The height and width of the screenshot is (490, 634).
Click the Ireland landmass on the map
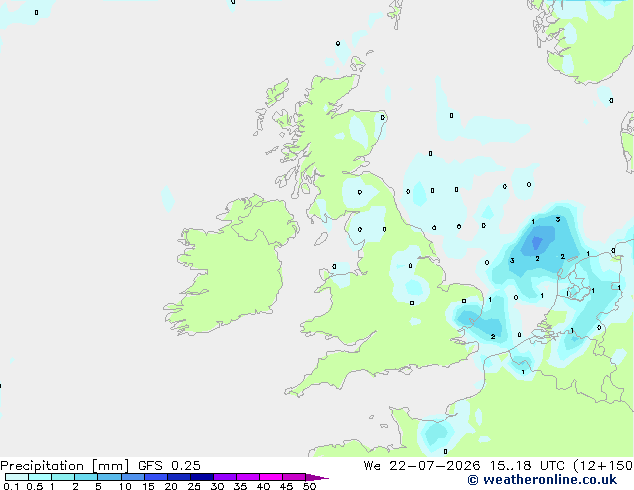click(230, 267)
